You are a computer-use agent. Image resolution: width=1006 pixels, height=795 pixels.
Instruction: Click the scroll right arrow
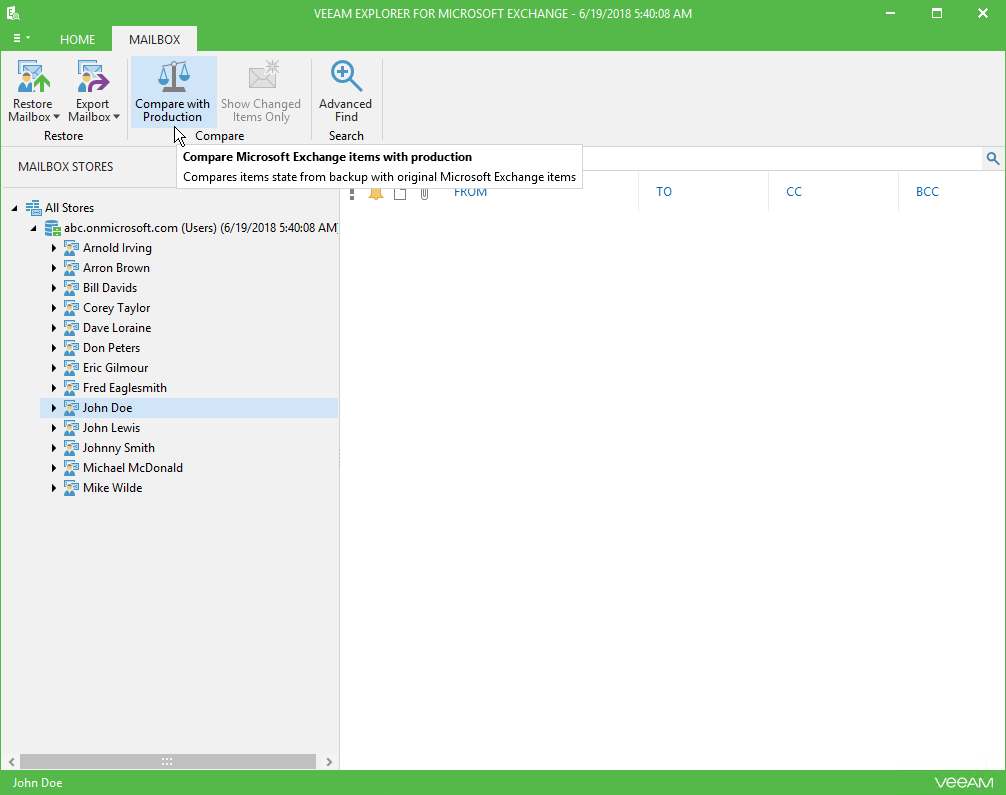click(328, 762)
